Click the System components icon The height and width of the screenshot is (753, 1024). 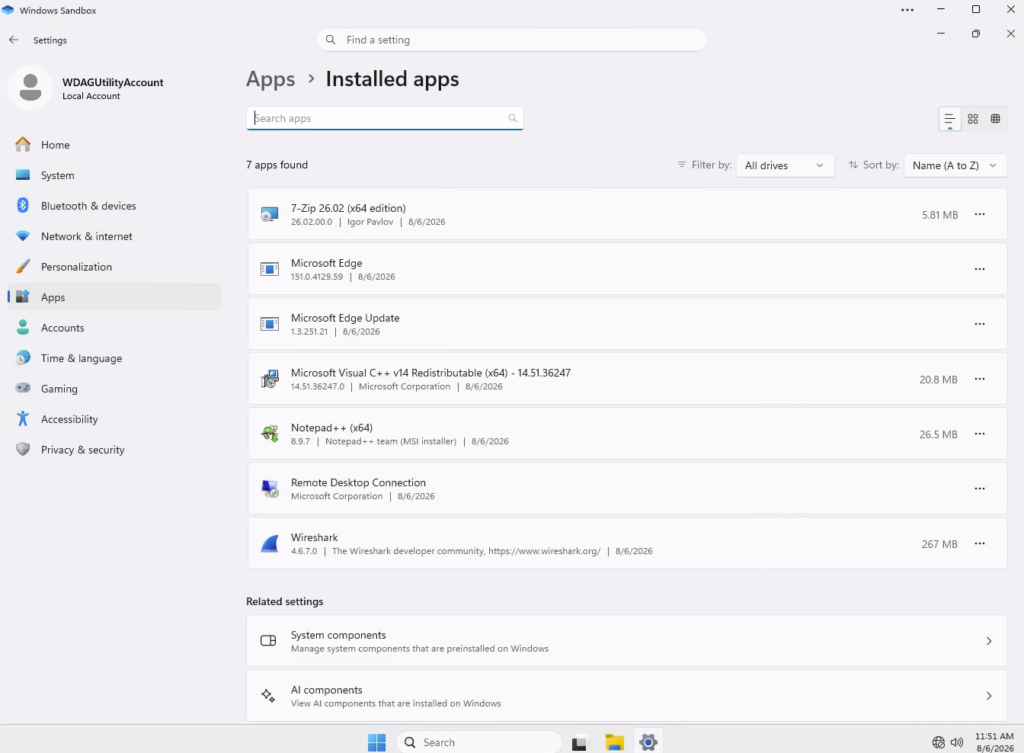(x=268, y=641)
